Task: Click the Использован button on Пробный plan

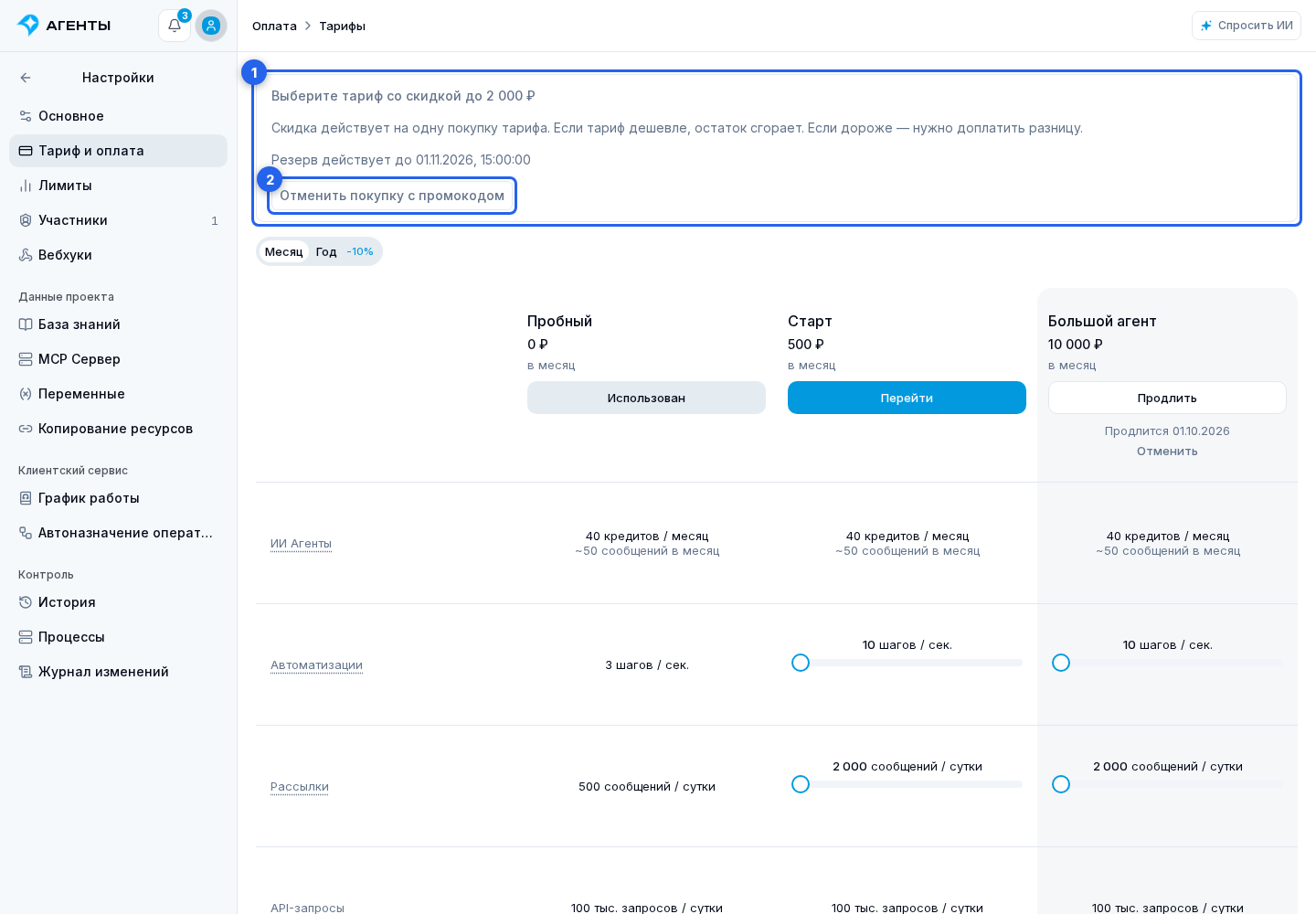Action: click(646, 398)
